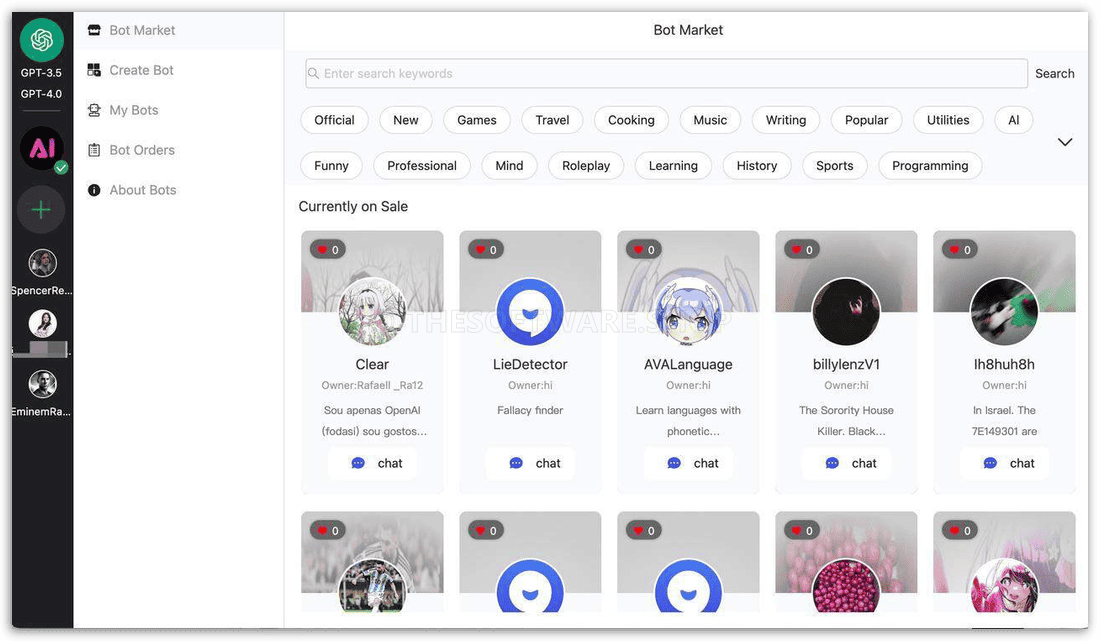Screen dimensions: 1100x641
Task: Open the woman avatar between SpencerRe and EminemRa
Action: pos(42,323)
